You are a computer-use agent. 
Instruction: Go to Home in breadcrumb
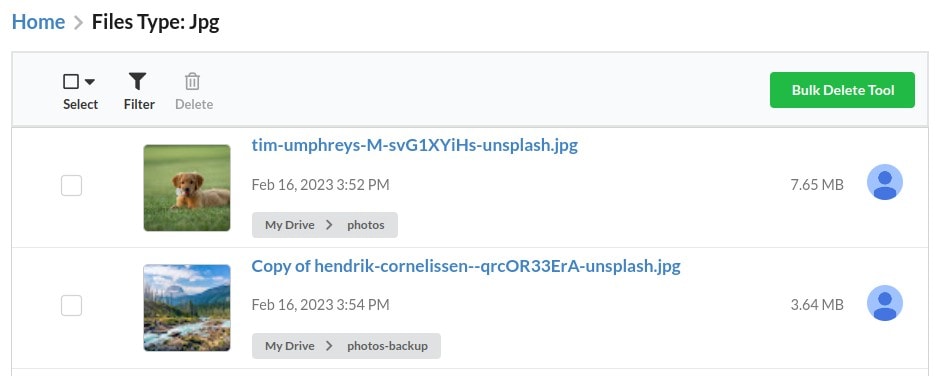(x=38, y=22)
